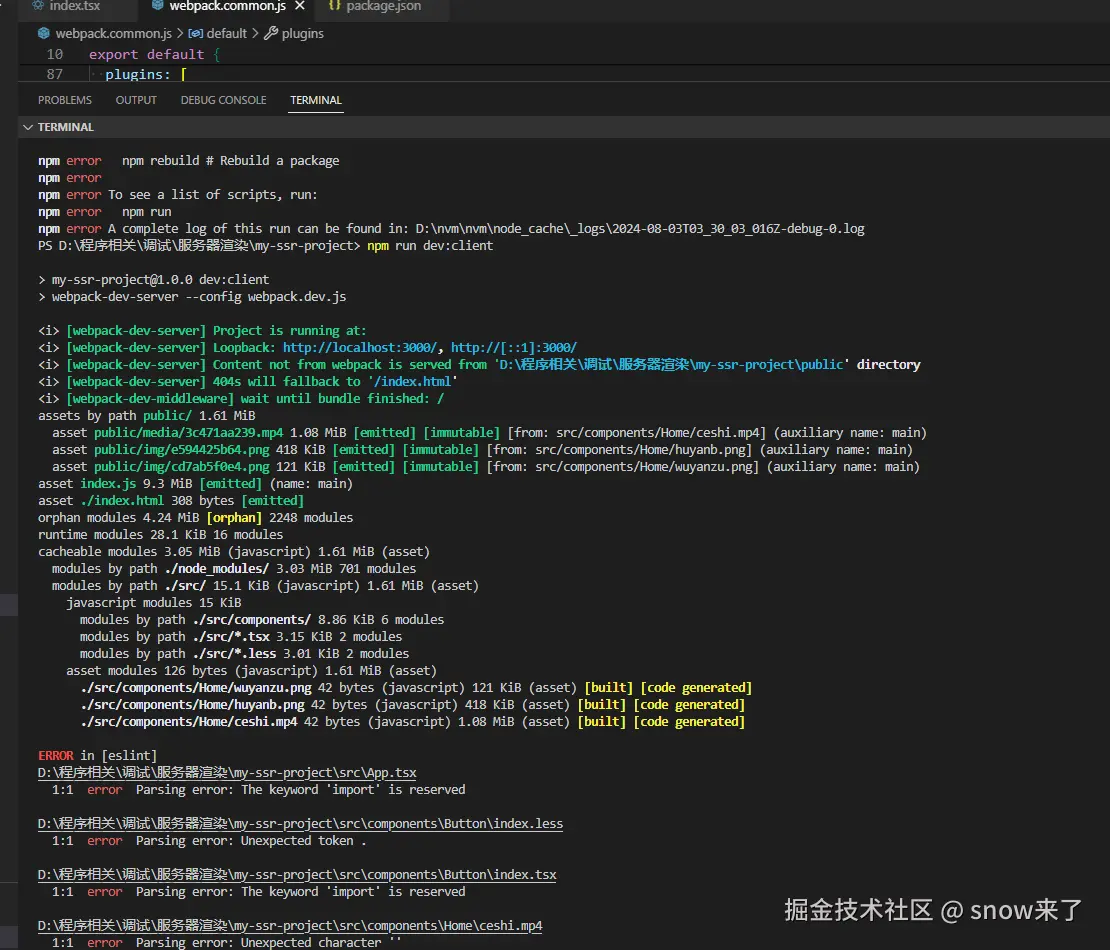Open the http://localhost:3000/ link
The width and height of the screenshot is (1110, 950).
pos(360,348)
